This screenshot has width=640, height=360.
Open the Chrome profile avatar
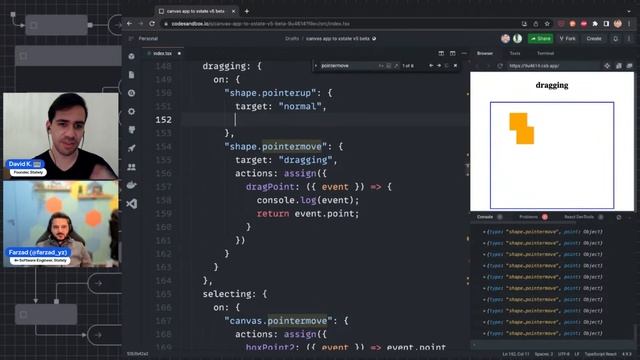point(618,24)
